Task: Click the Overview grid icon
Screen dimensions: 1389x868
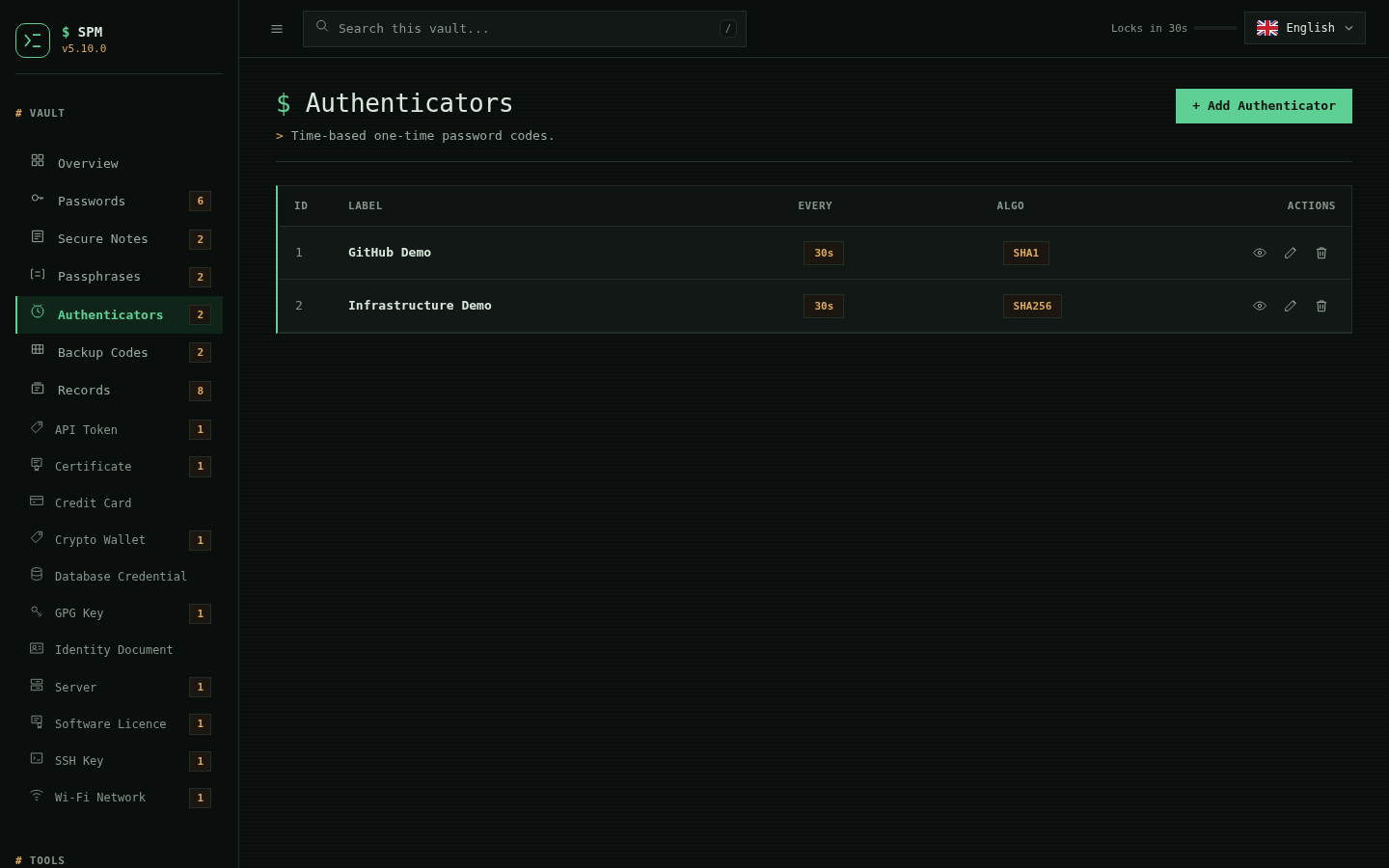Action: (x=38, y=160)
